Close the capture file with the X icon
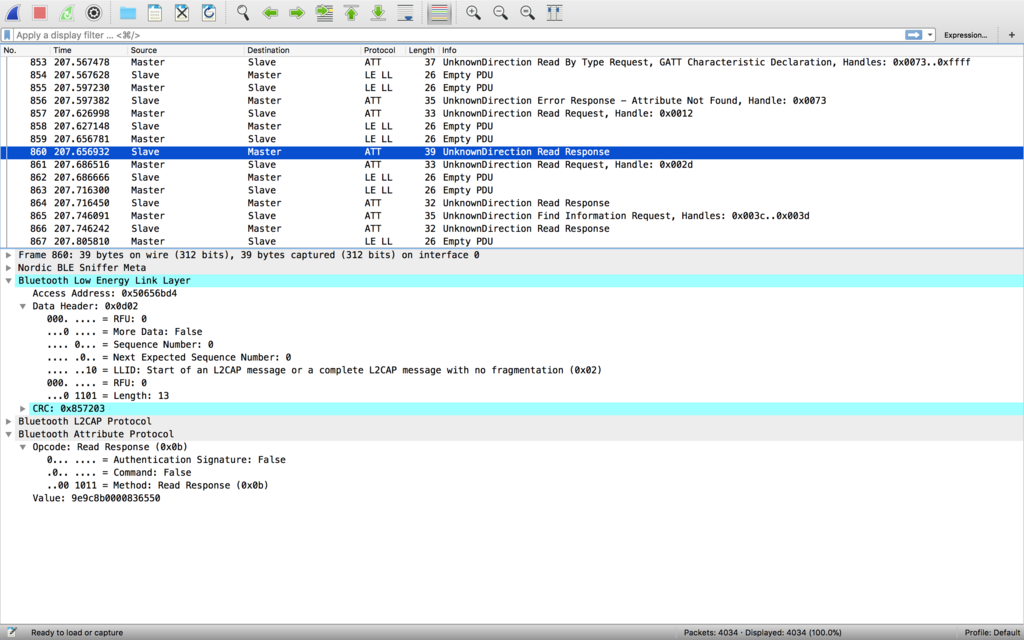The width and height of the screenshot is (1024, 640). tap(182, 13)
